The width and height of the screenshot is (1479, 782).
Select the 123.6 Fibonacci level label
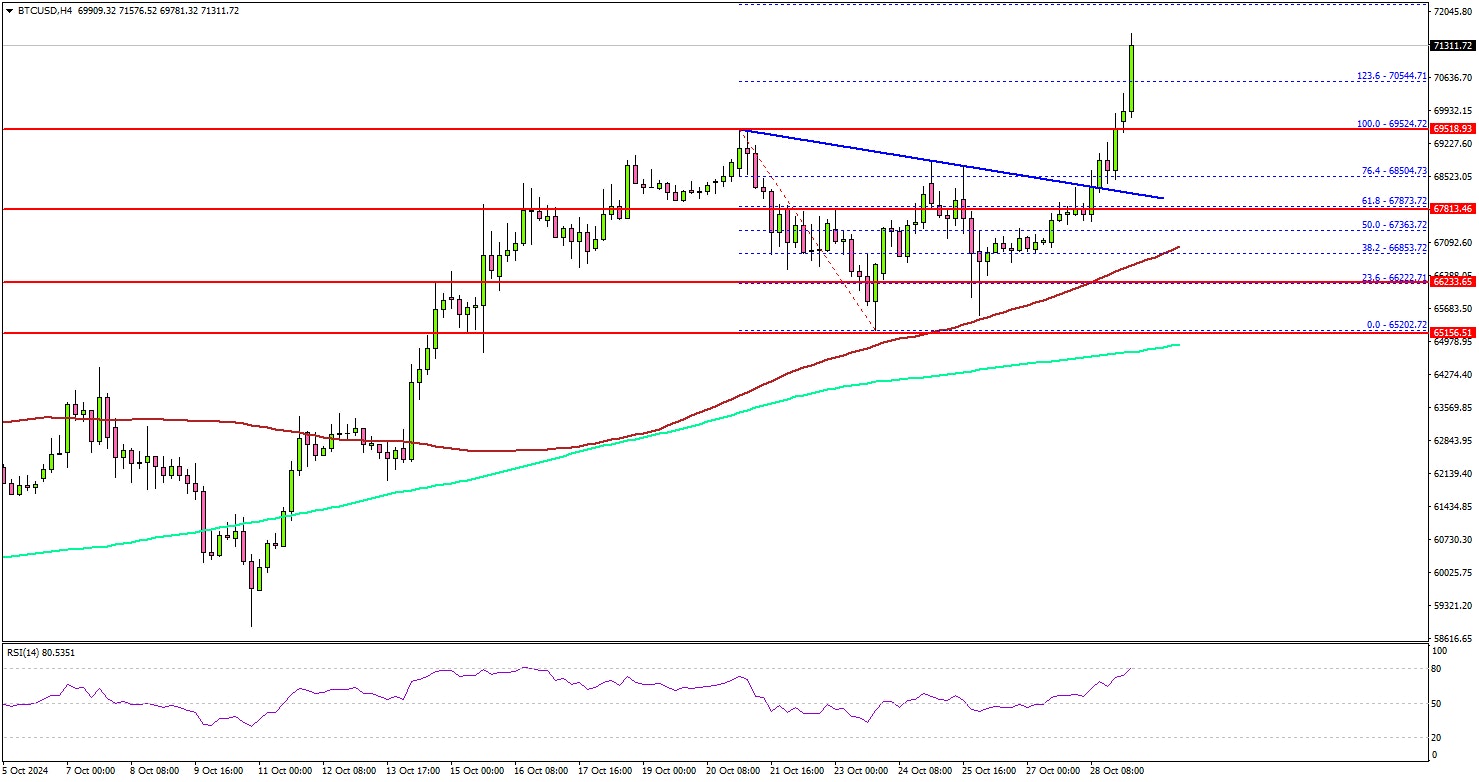(1389, 75)
